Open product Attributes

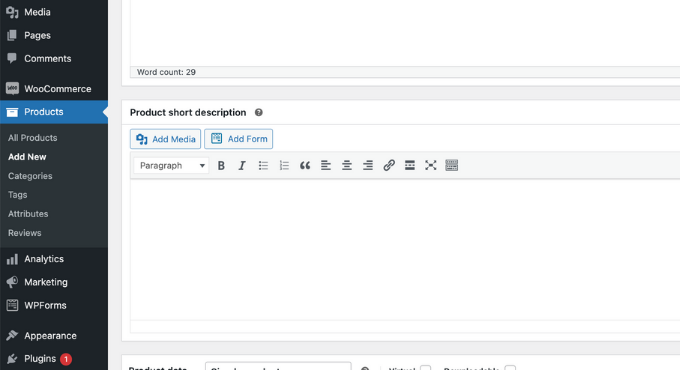point(28,214)
